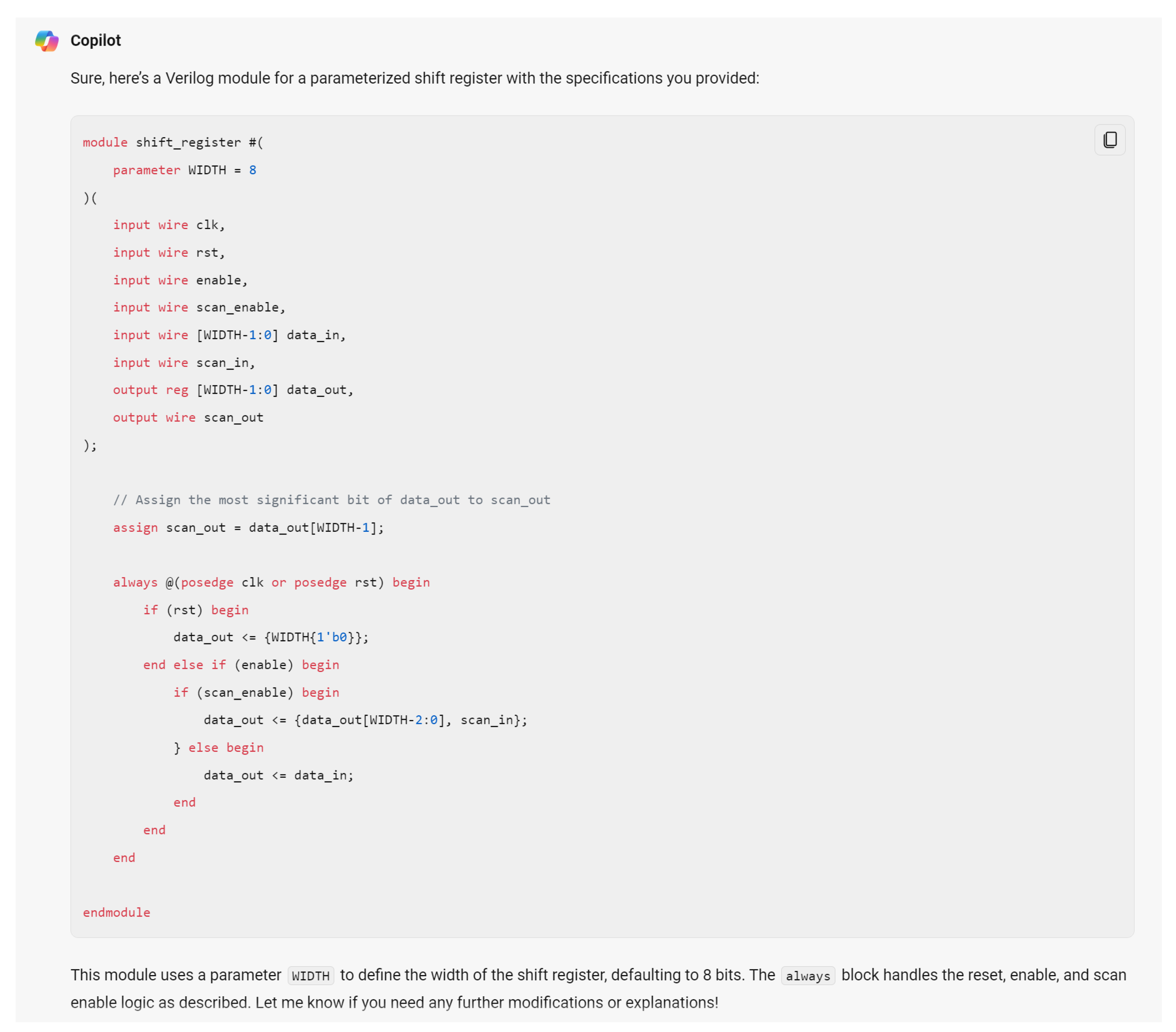The image size is (1176, 1032).
Task: Click the 'input wire rst' line
Action: coord(169,253)
